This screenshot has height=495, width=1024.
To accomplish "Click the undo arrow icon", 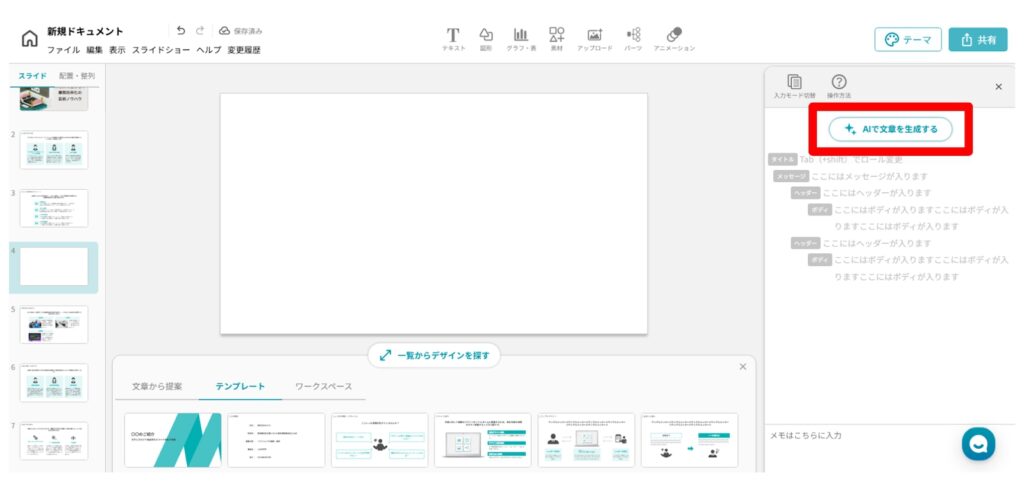I will point(181,31).
